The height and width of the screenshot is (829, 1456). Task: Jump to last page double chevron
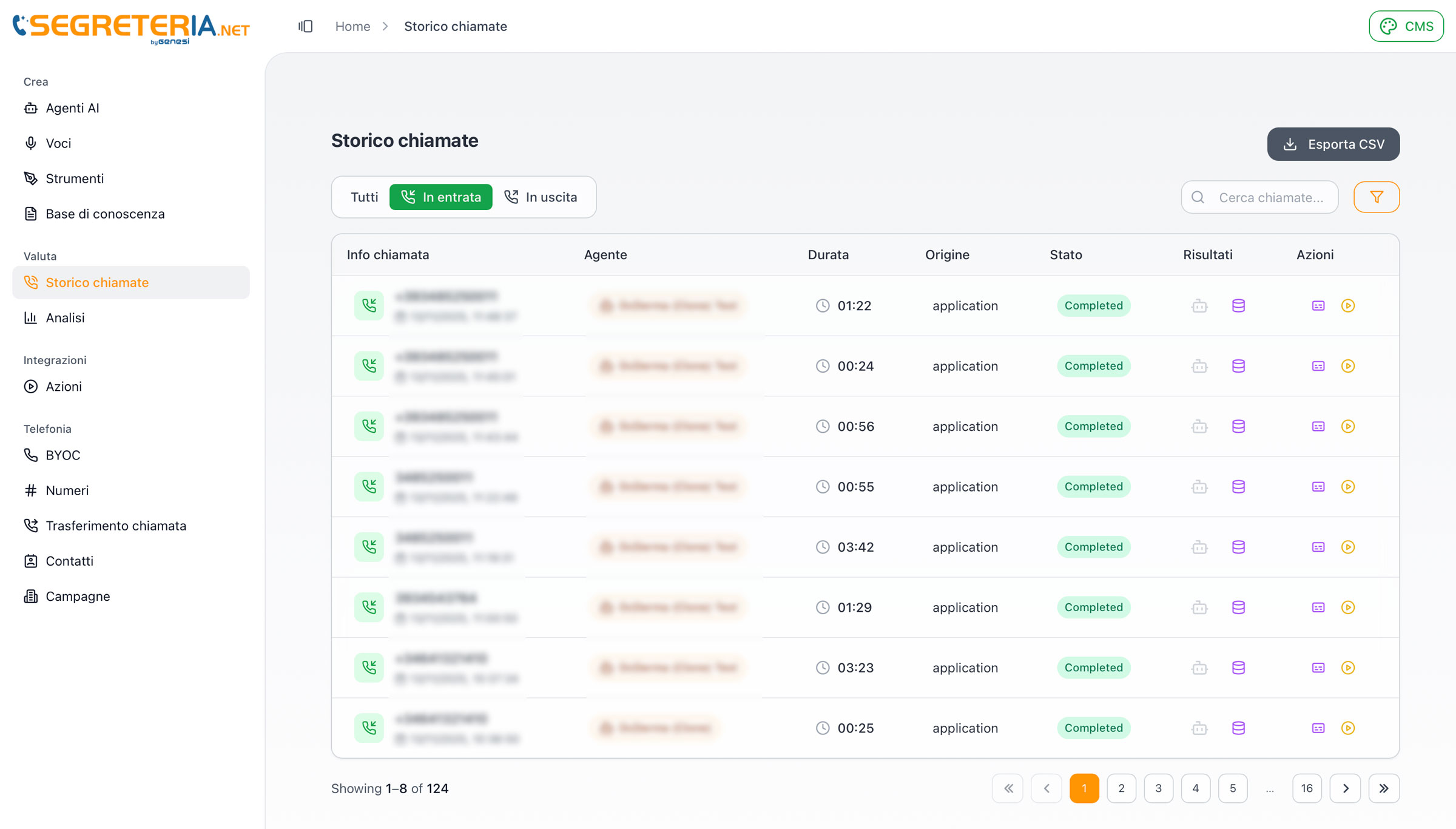[1384, 788]
